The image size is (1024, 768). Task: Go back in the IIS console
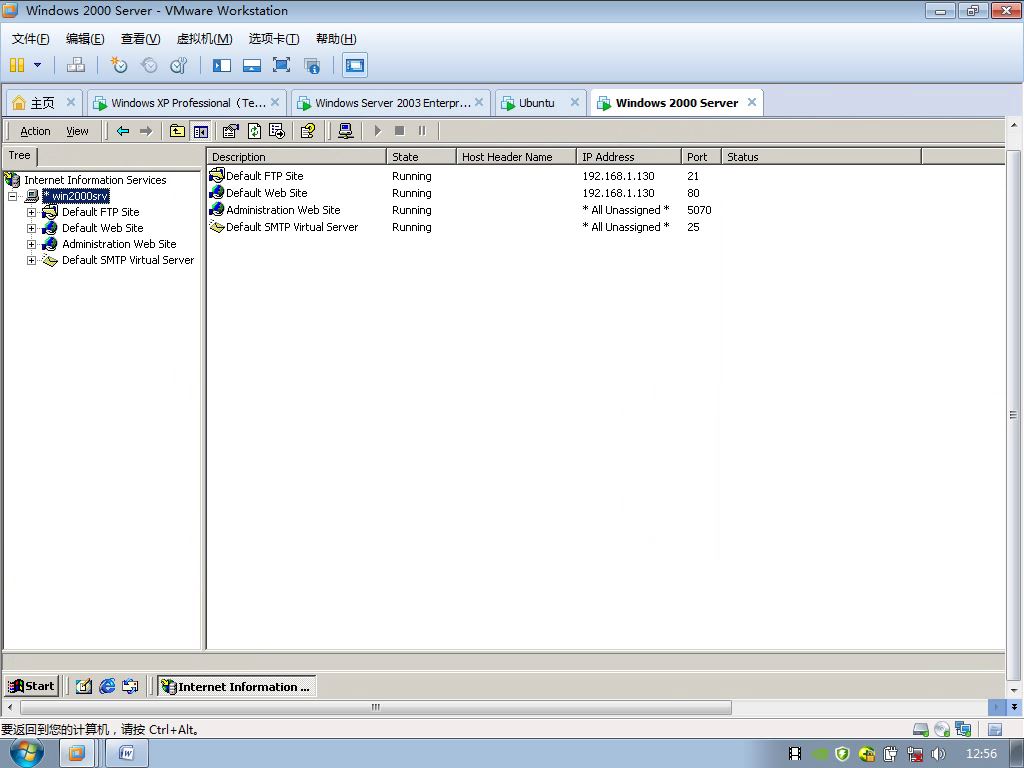point(123,131)
